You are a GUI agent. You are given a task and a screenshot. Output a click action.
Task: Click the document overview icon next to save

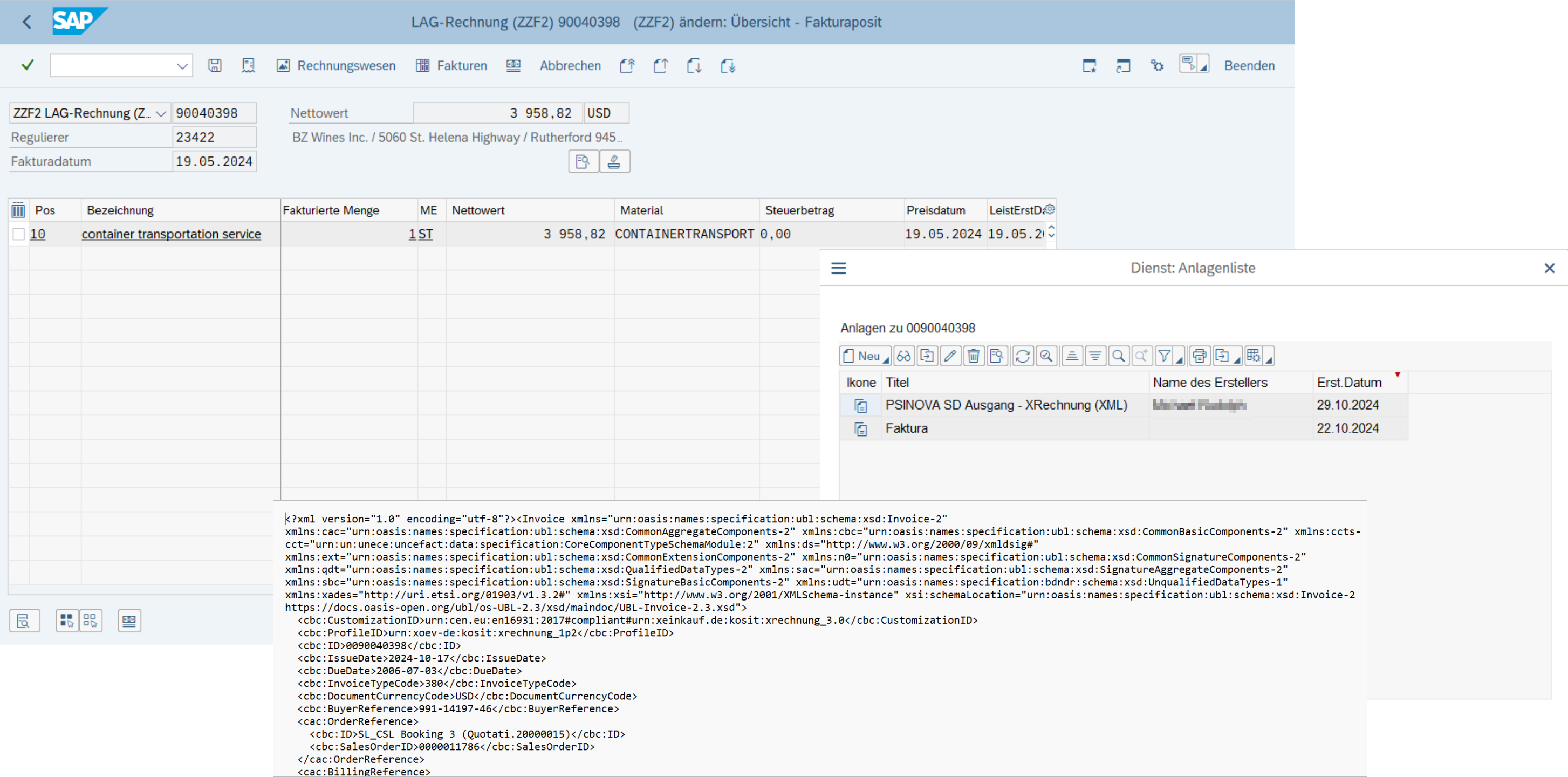(x=248, y=65)
